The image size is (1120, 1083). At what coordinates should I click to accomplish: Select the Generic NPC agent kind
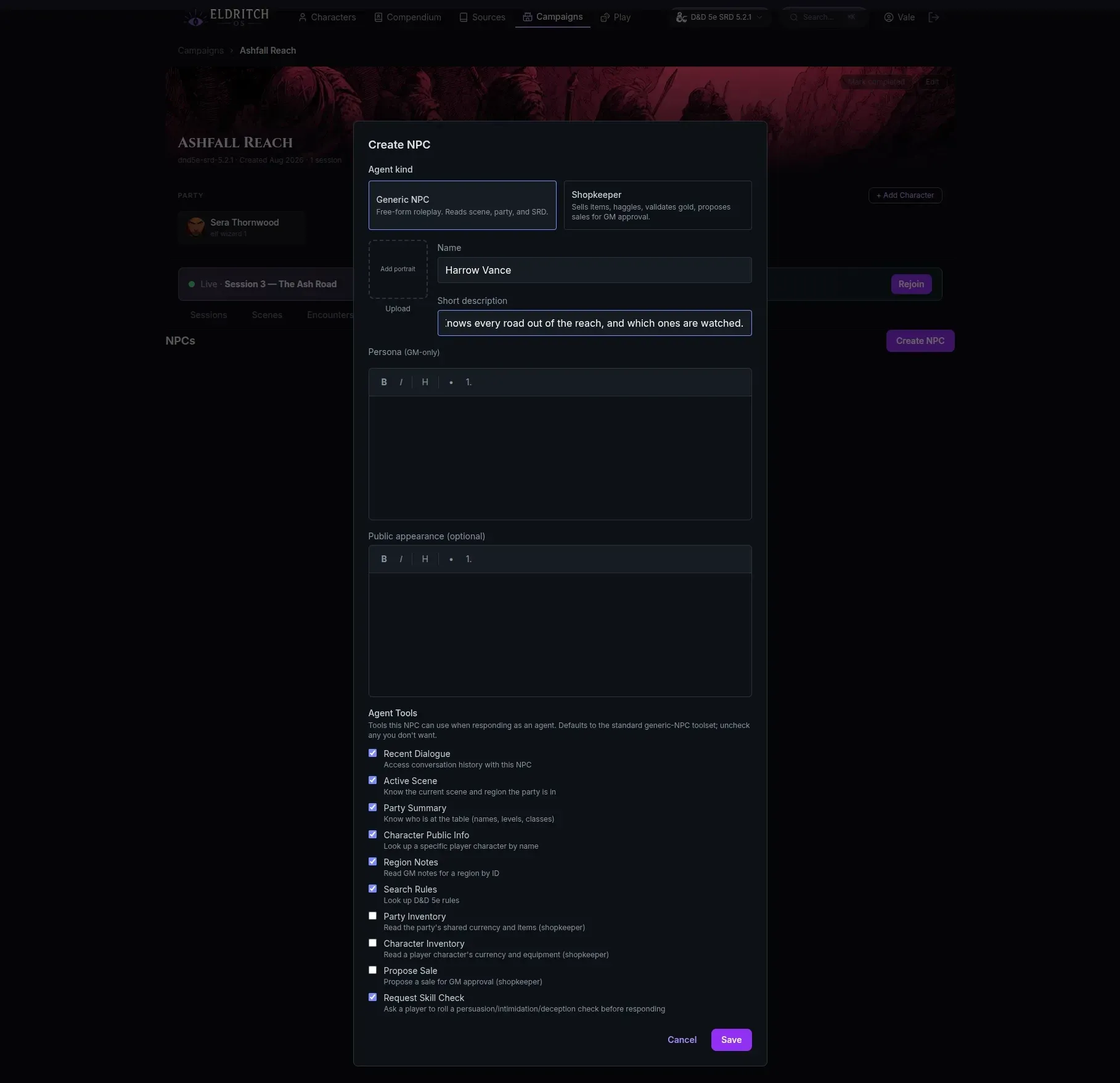pyautogui.click(x=462, y=205)
